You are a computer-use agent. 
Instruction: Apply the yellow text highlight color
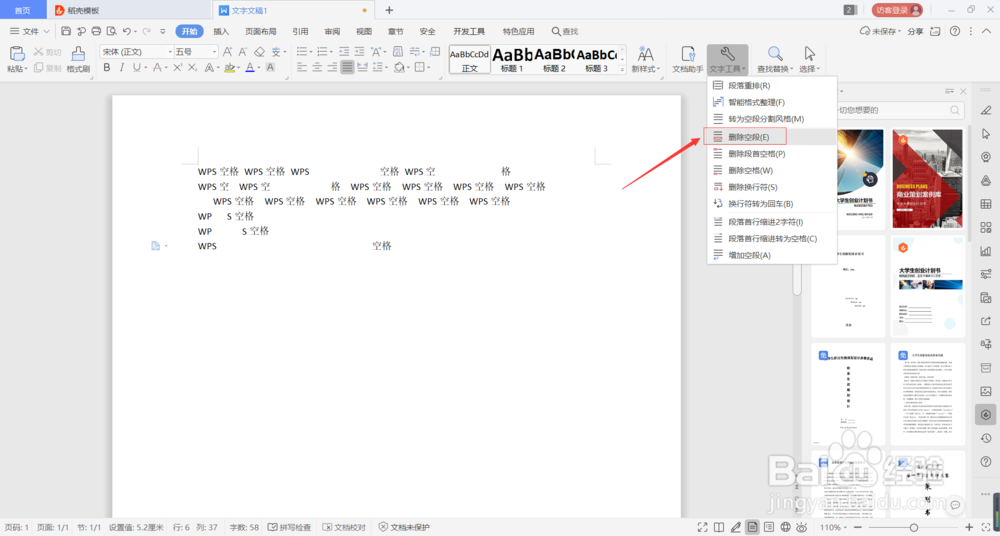(x=229, y=67)
